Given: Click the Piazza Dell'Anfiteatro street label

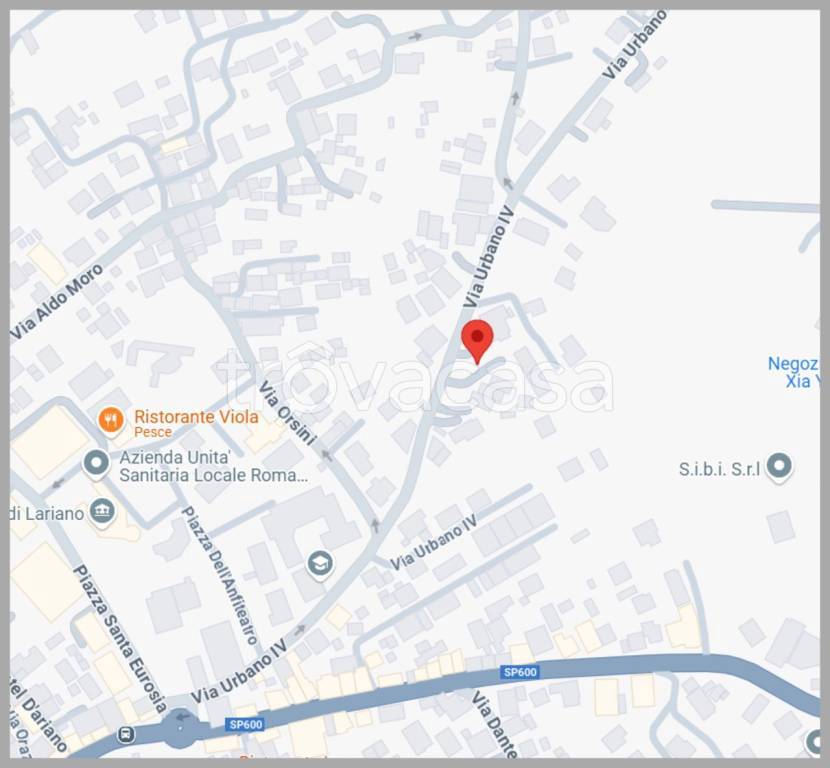Looking at the screenshot, I should tap(220, 575).
